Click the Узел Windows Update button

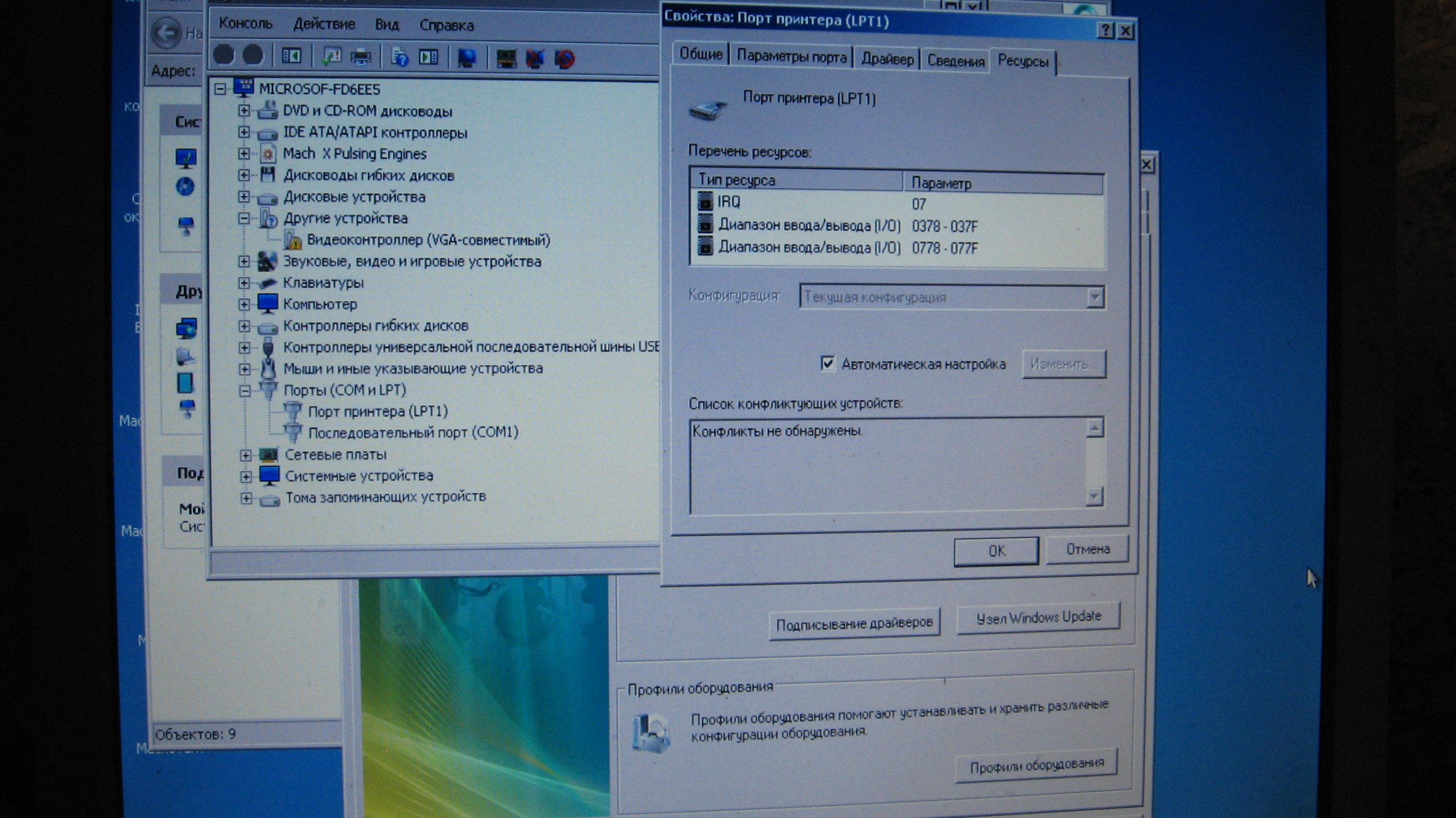(1038, 617)
